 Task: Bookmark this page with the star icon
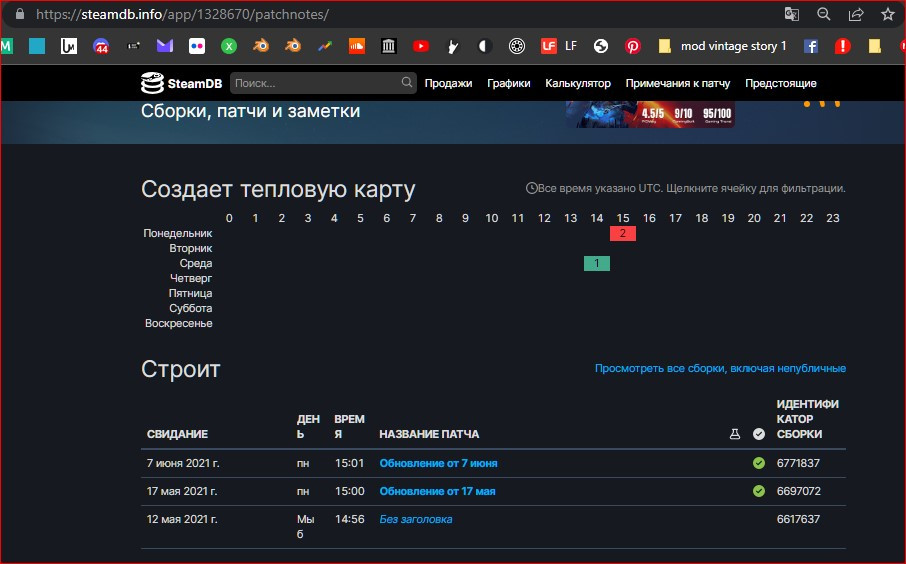pyautogui.click(x=887, y=15)
